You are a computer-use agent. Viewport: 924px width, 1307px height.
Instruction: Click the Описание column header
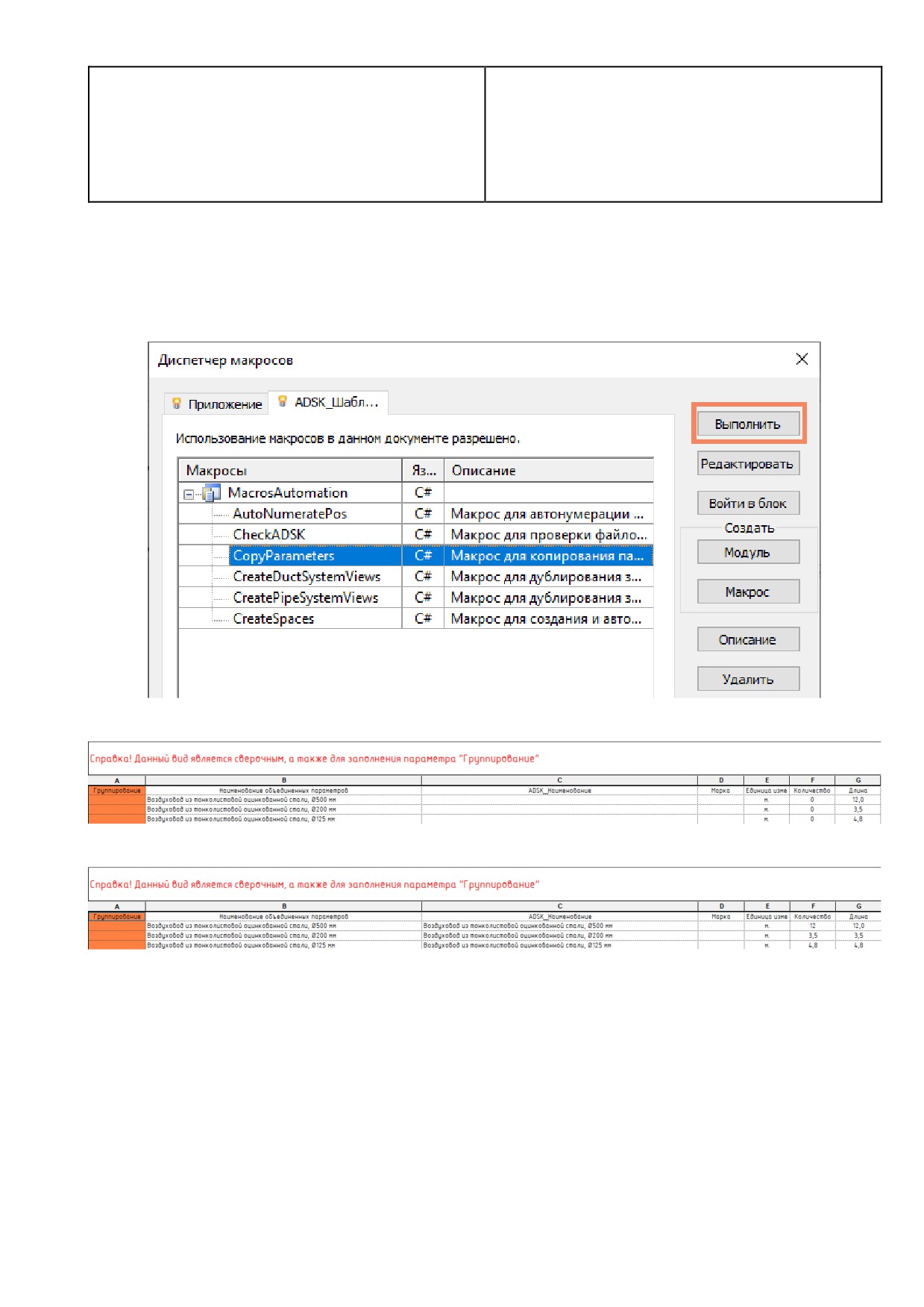coord(549,471)
